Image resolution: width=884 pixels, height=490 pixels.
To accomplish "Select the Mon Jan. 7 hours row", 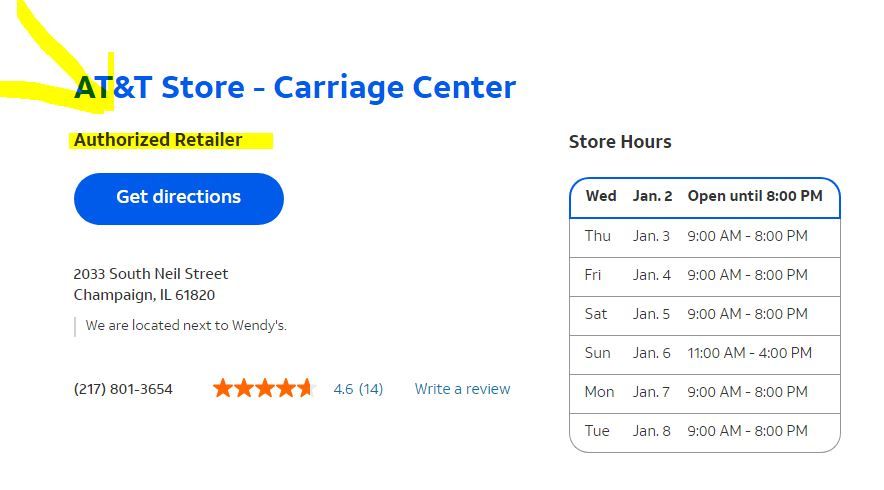I will 704,392.
